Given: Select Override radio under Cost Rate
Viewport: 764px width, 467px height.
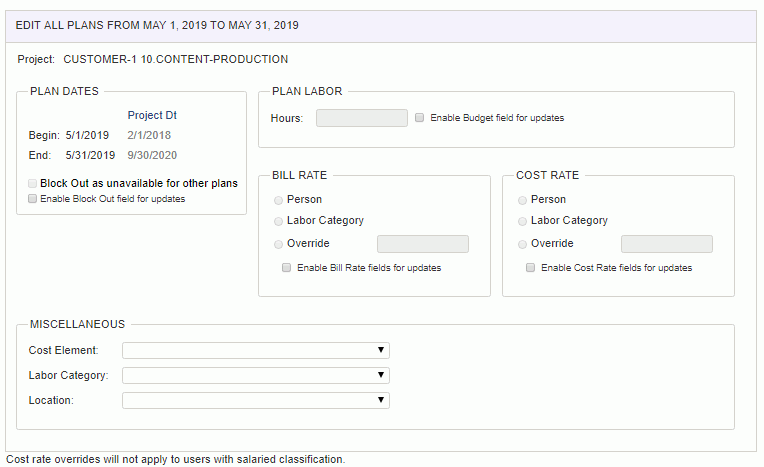Looking at the screenshot, I should [522, 244].
